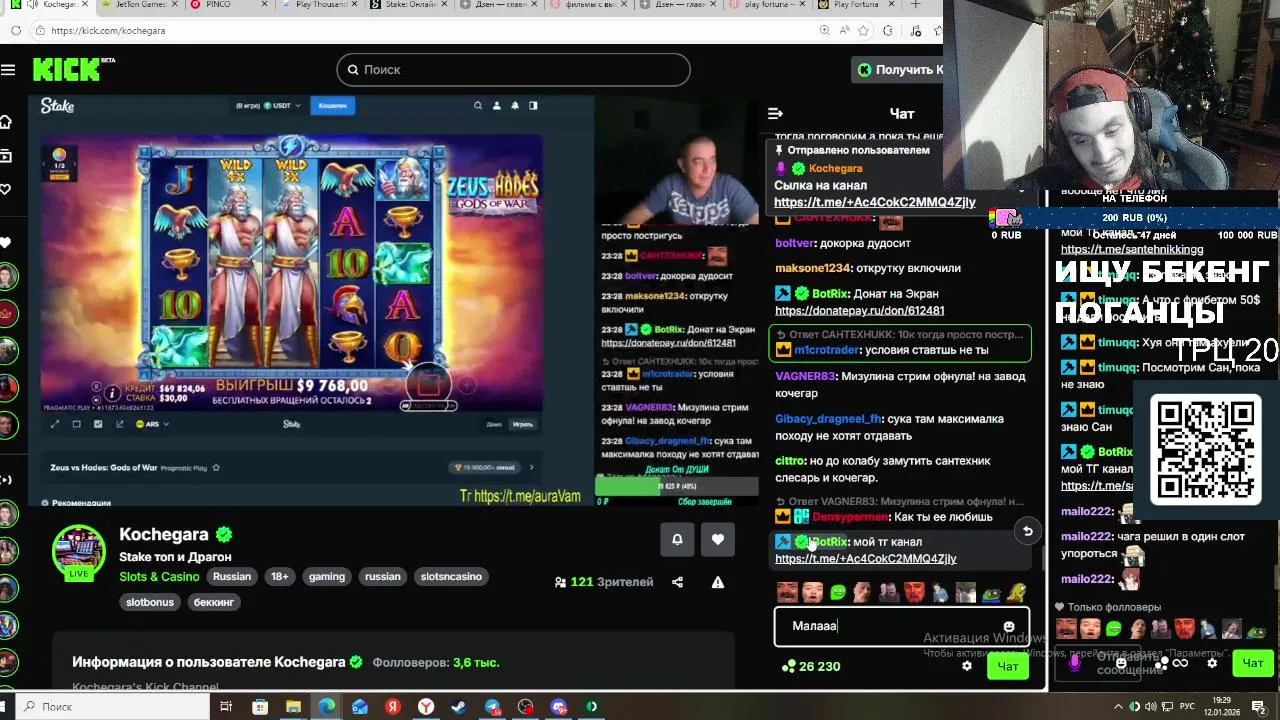Select the беккинг tag
The image size is (1280, 720).
tap(214, 602)
